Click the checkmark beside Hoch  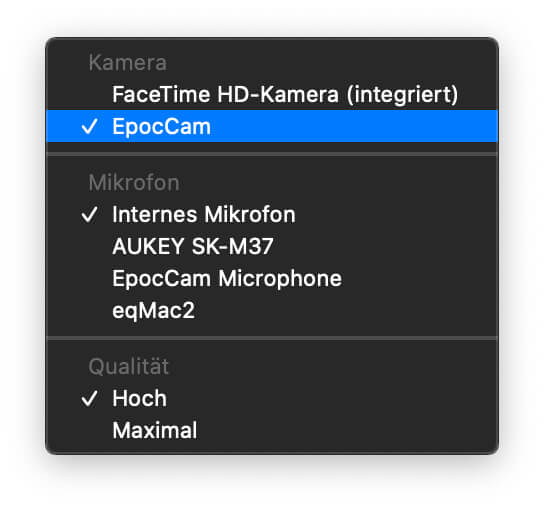point(90,398)
